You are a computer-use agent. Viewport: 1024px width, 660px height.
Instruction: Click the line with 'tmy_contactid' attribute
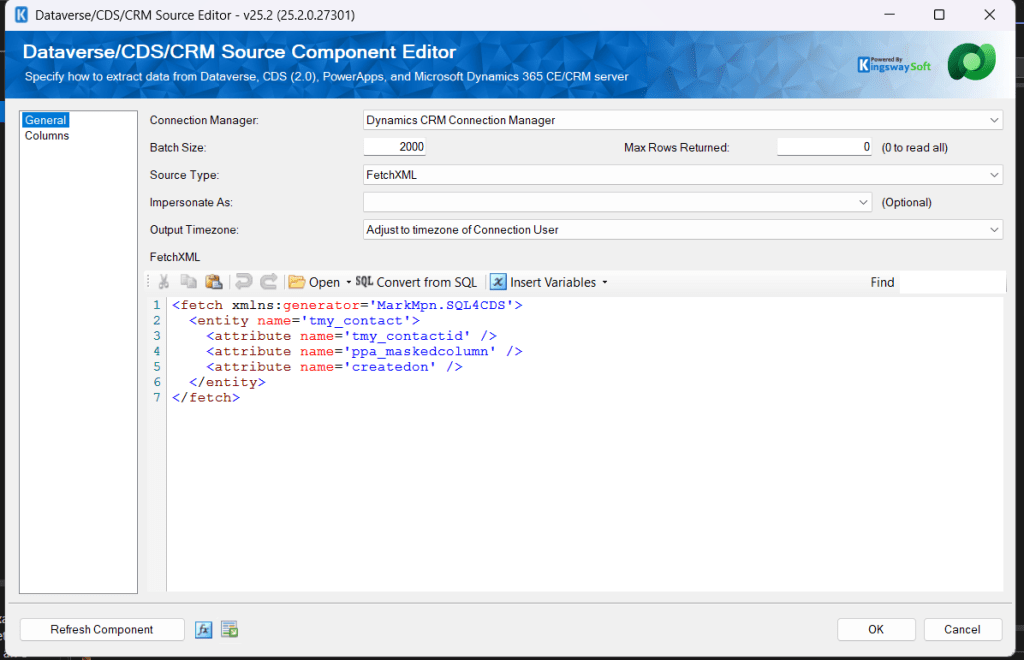click(352, 336)
